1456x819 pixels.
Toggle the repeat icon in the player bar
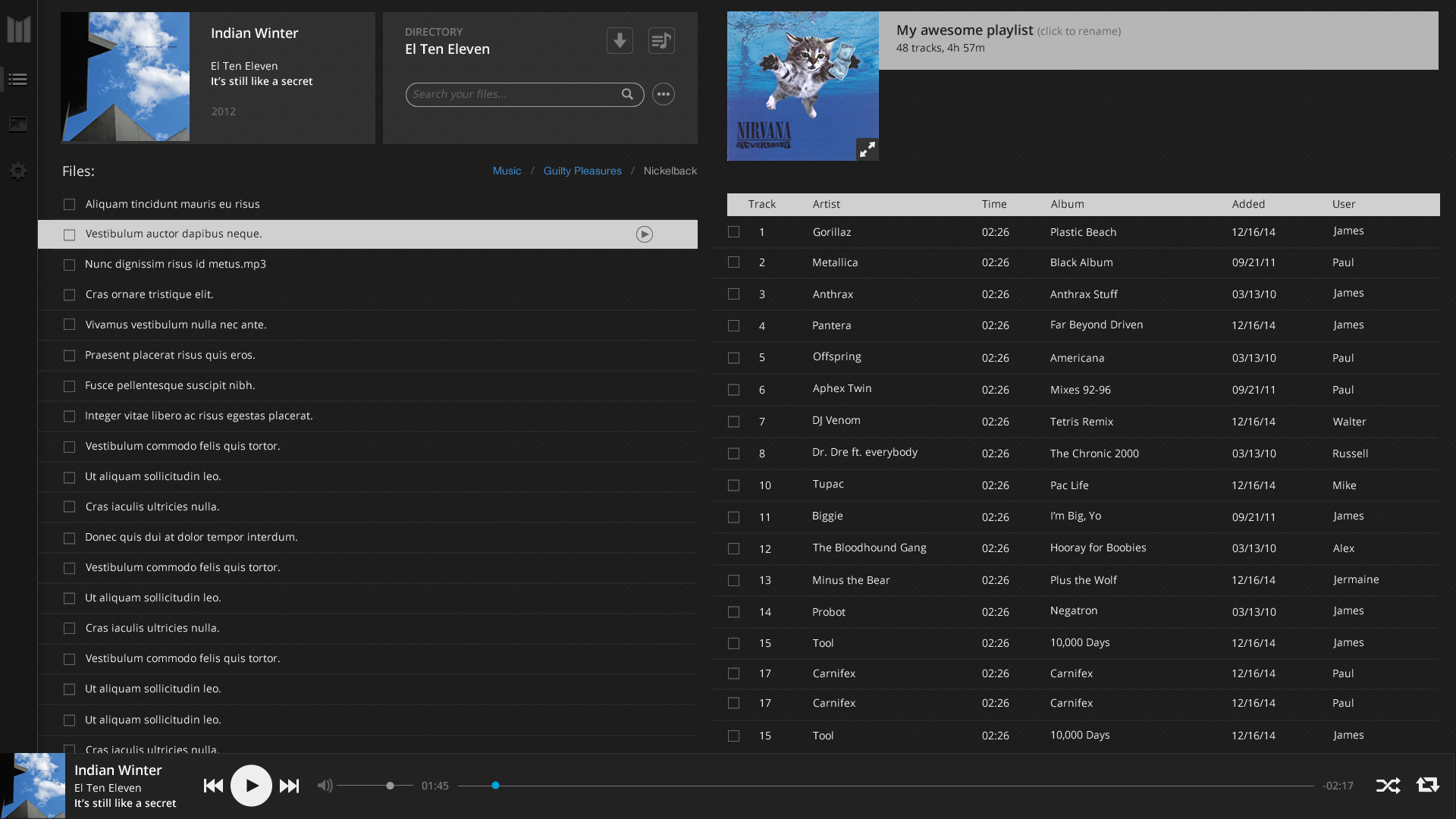(x=1427, y=785)
